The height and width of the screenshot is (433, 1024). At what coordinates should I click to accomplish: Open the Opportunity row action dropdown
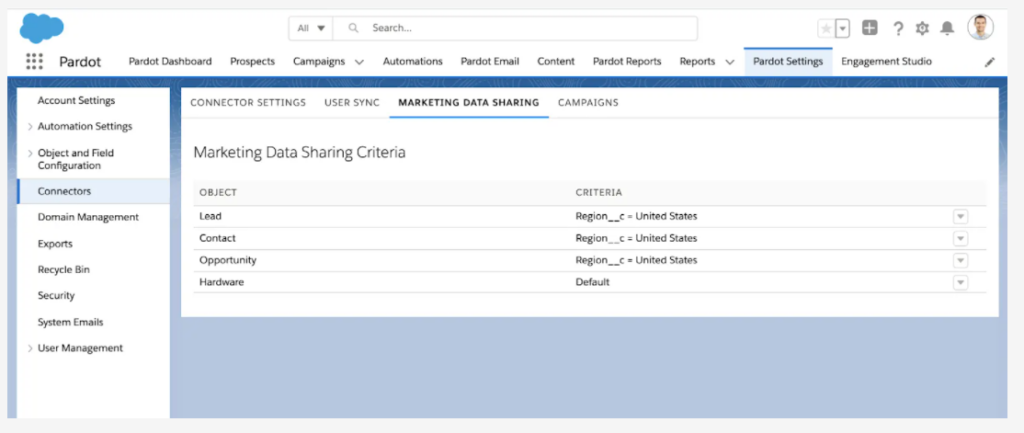pos(960,261)
